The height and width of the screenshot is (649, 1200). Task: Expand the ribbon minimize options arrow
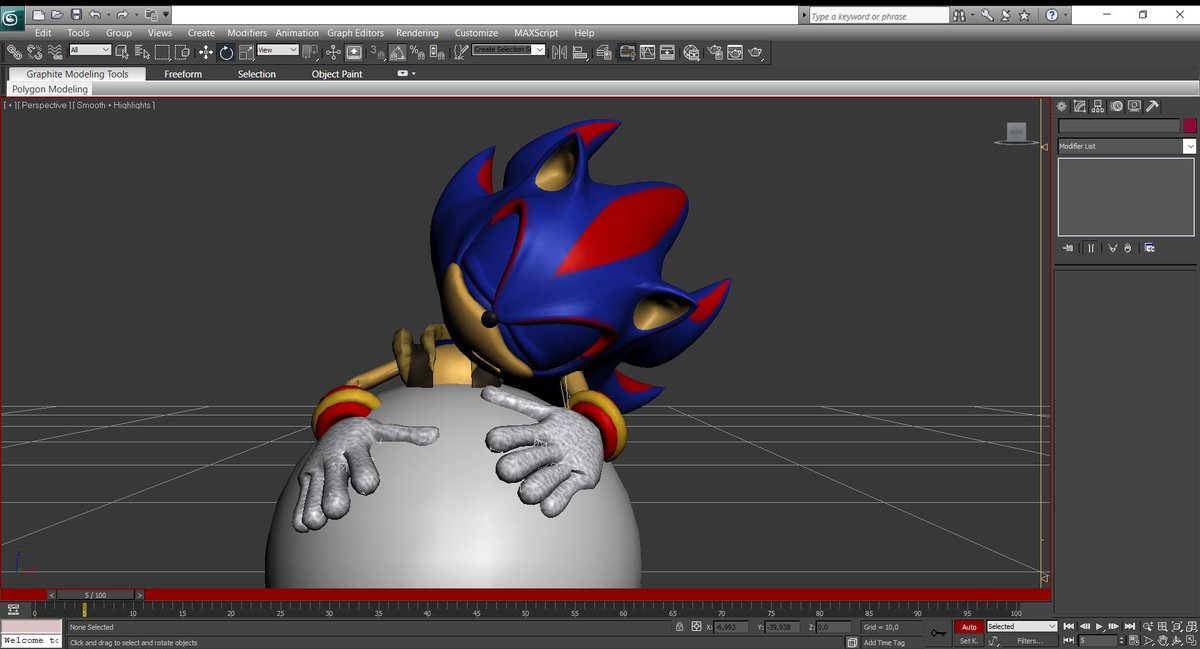(x=413, y=74)
